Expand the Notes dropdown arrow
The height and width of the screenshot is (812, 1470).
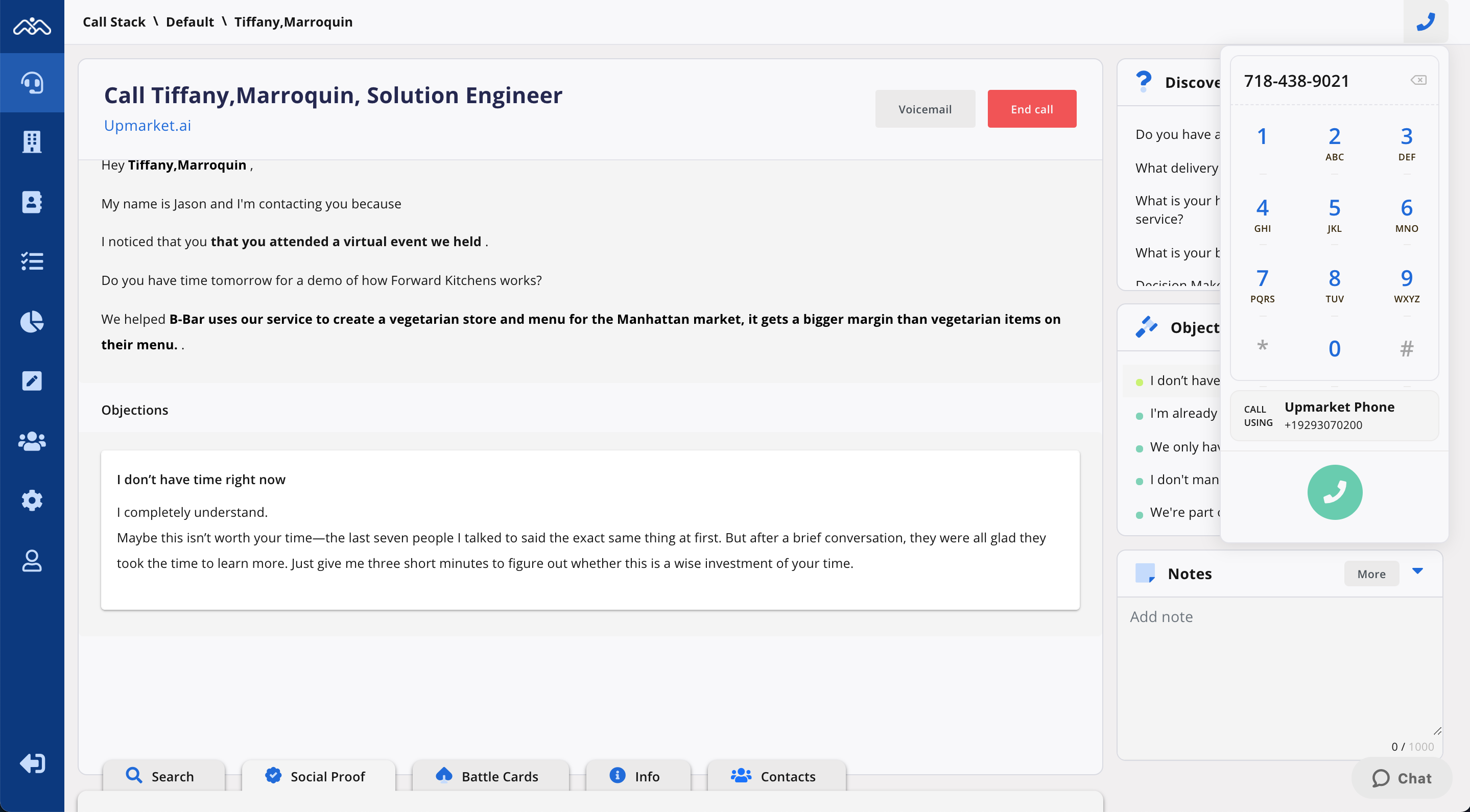[x=1417, y=571]
